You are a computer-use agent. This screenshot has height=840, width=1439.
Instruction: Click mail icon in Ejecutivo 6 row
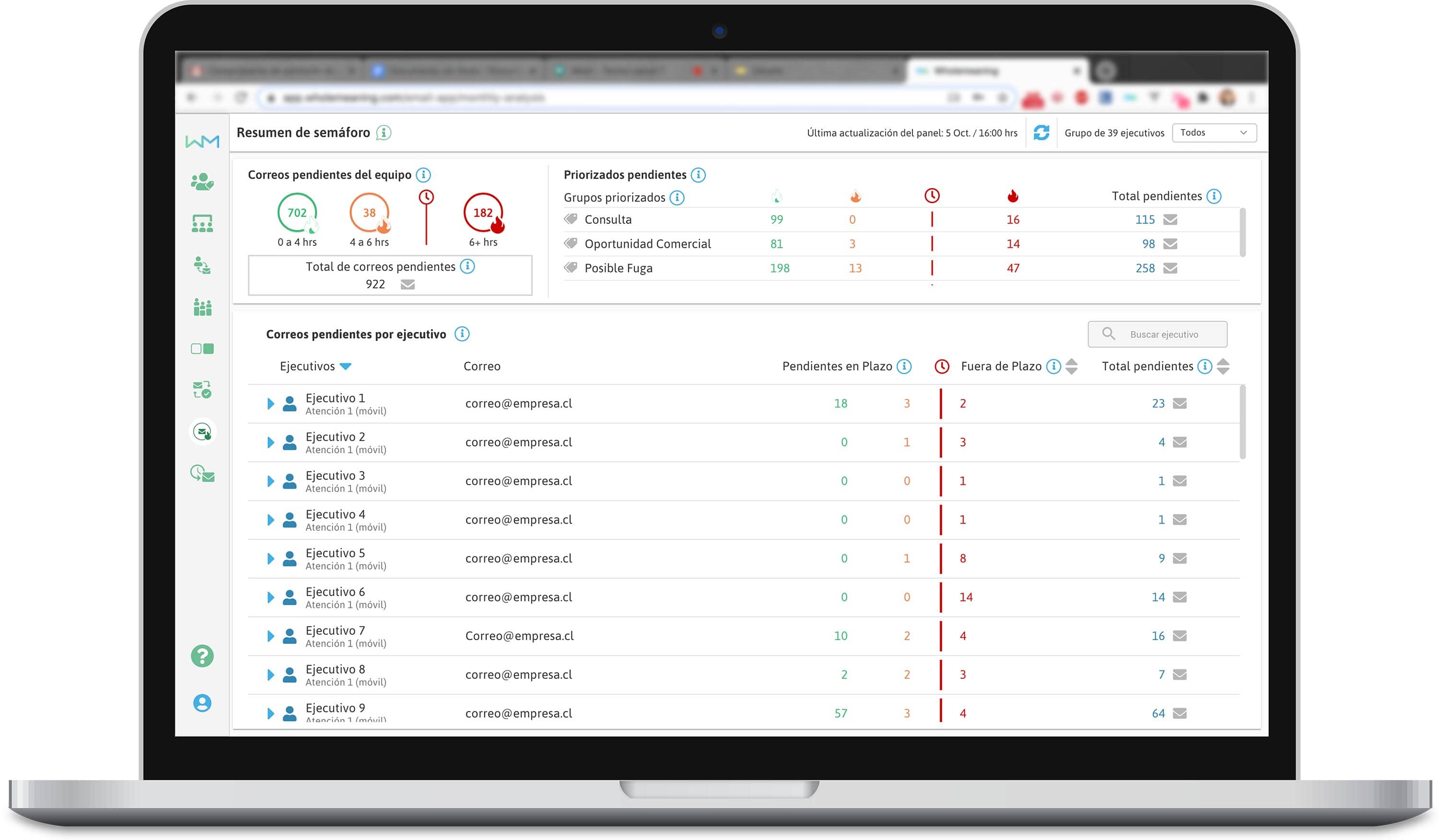tap(1180, 597)
